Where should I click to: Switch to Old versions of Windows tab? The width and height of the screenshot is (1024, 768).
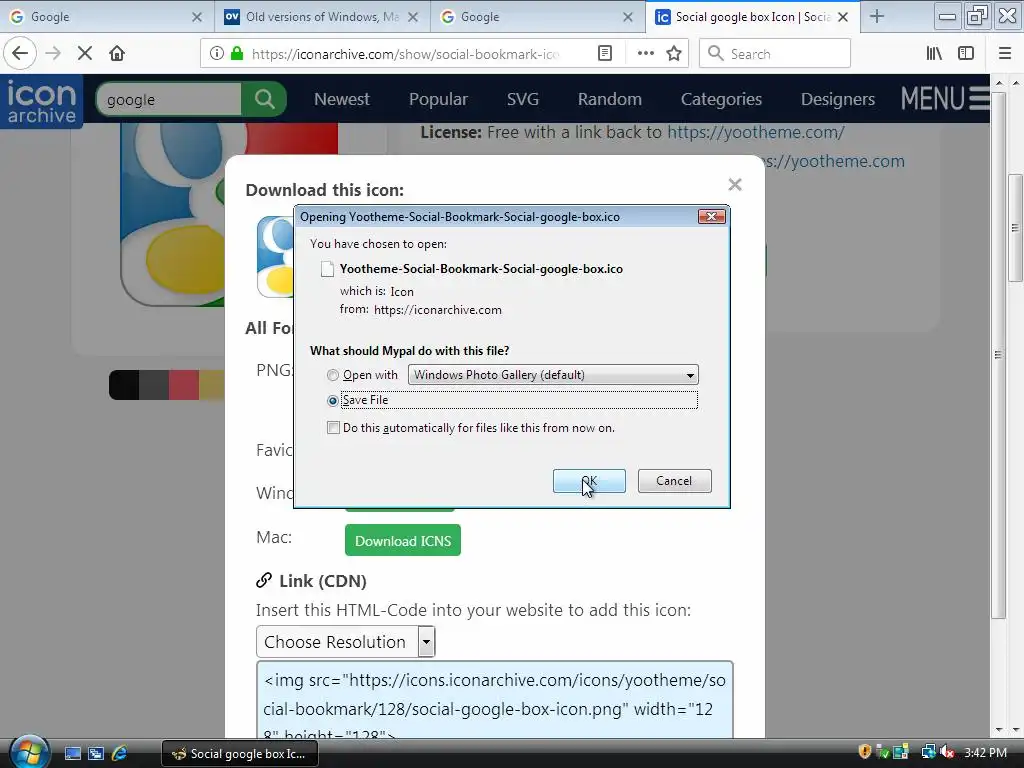click(322, 17)
